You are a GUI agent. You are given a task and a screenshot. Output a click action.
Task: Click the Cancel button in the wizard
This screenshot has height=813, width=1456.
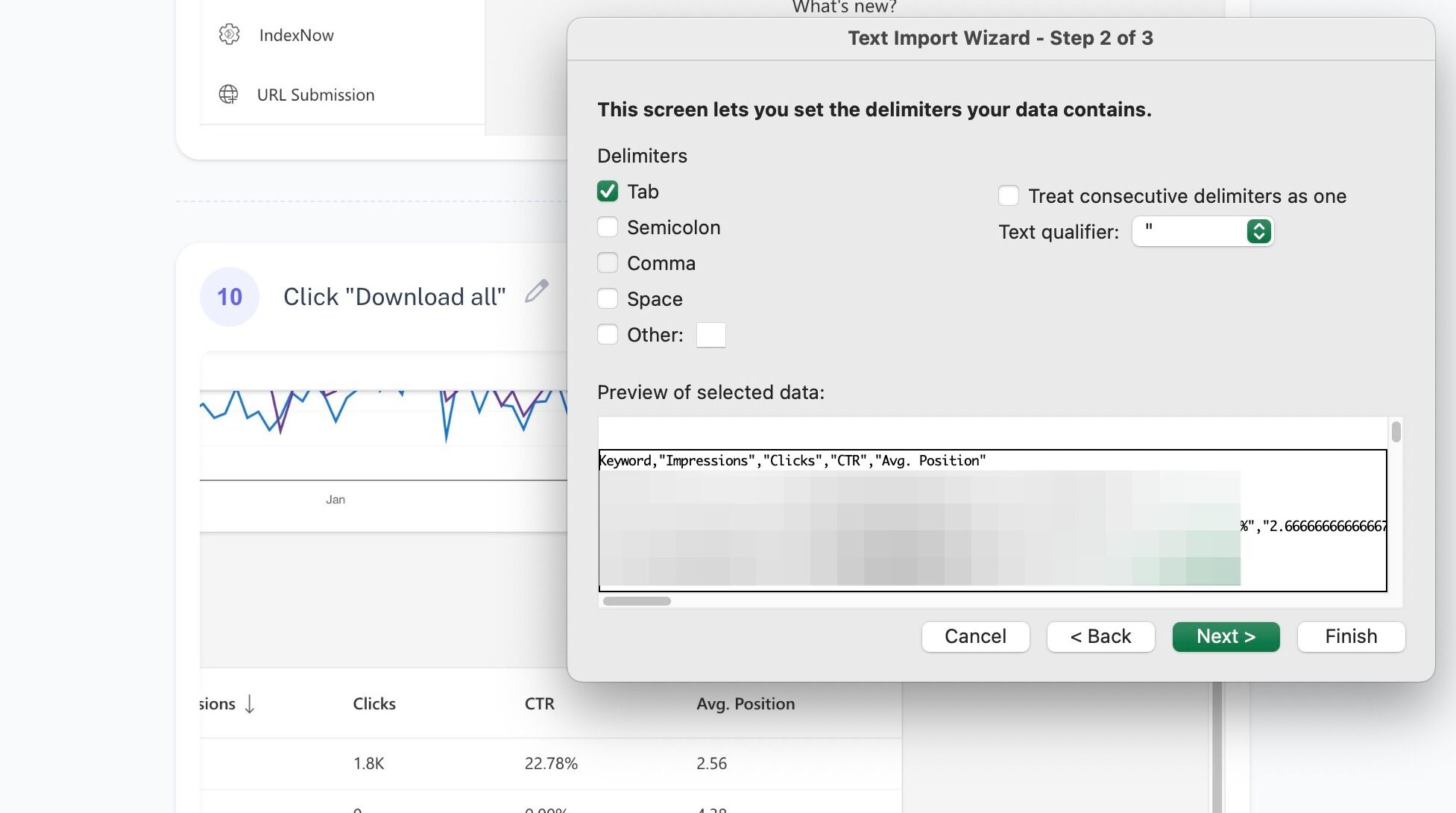[x=975, y=637]
